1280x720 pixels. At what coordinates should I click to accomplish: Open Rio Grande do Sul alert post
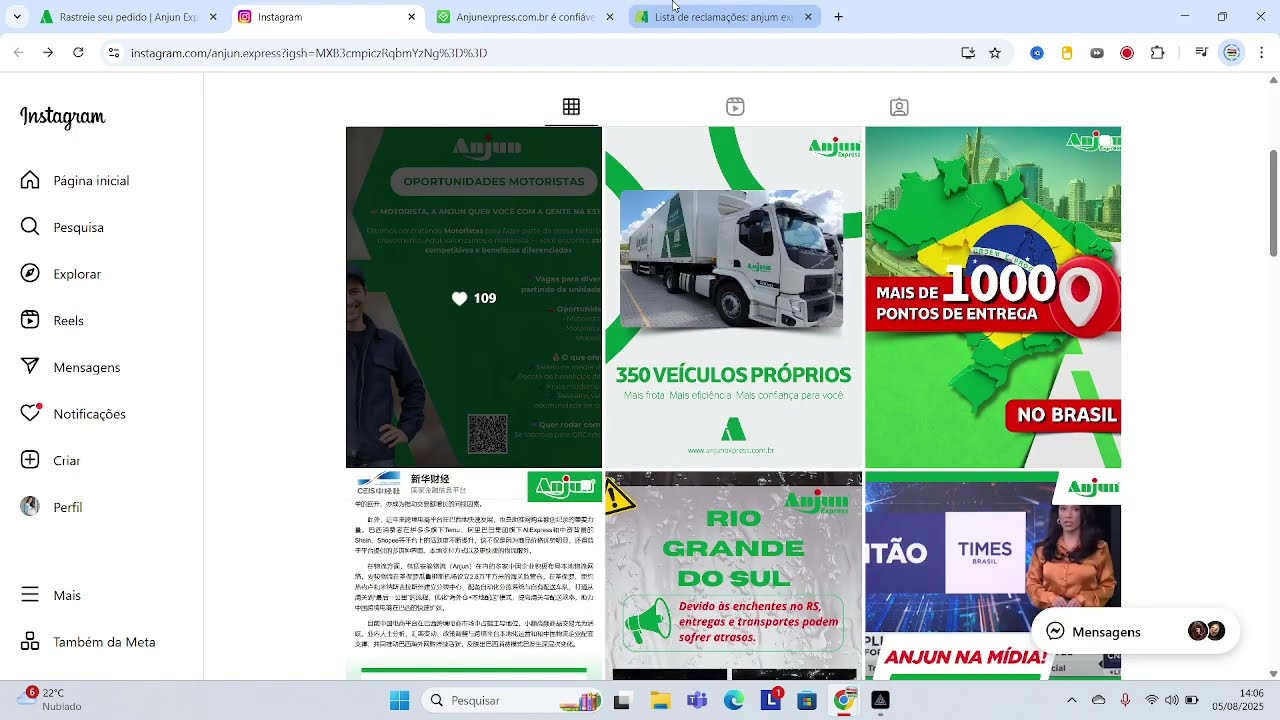733,575
